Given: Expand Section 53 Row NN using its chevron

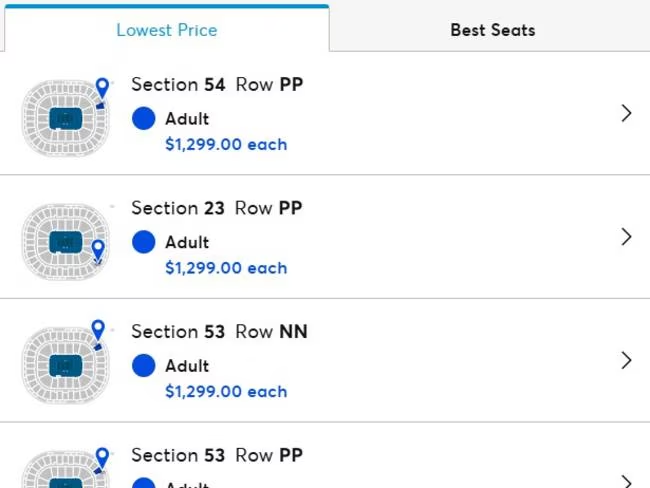Looking at the screenshot, I should [627, 360].
